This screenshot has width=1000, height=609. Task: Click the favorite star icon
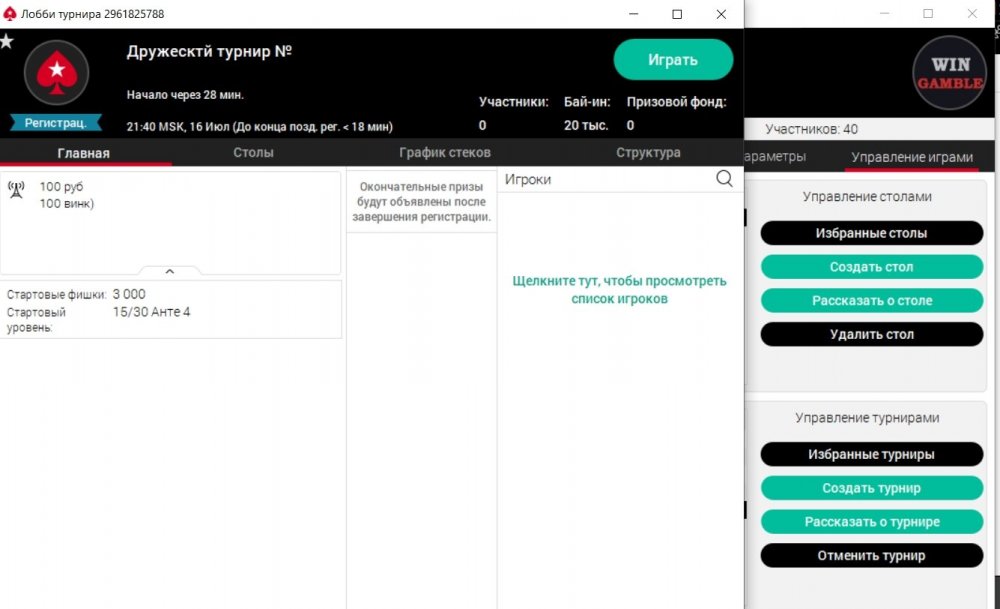tap(7, 42)
